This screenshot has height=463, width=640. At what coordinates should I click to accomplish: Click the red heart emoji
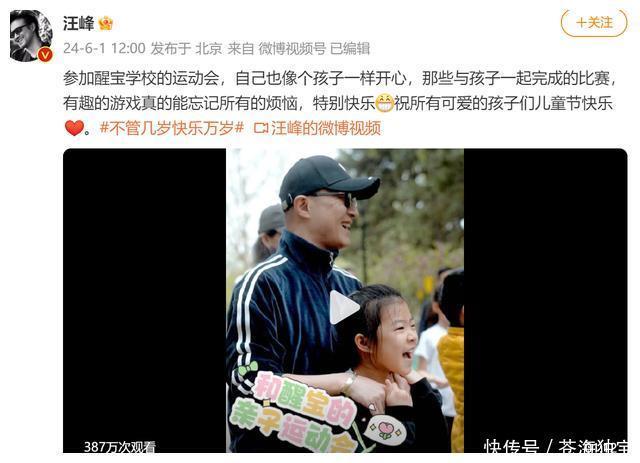74,128
